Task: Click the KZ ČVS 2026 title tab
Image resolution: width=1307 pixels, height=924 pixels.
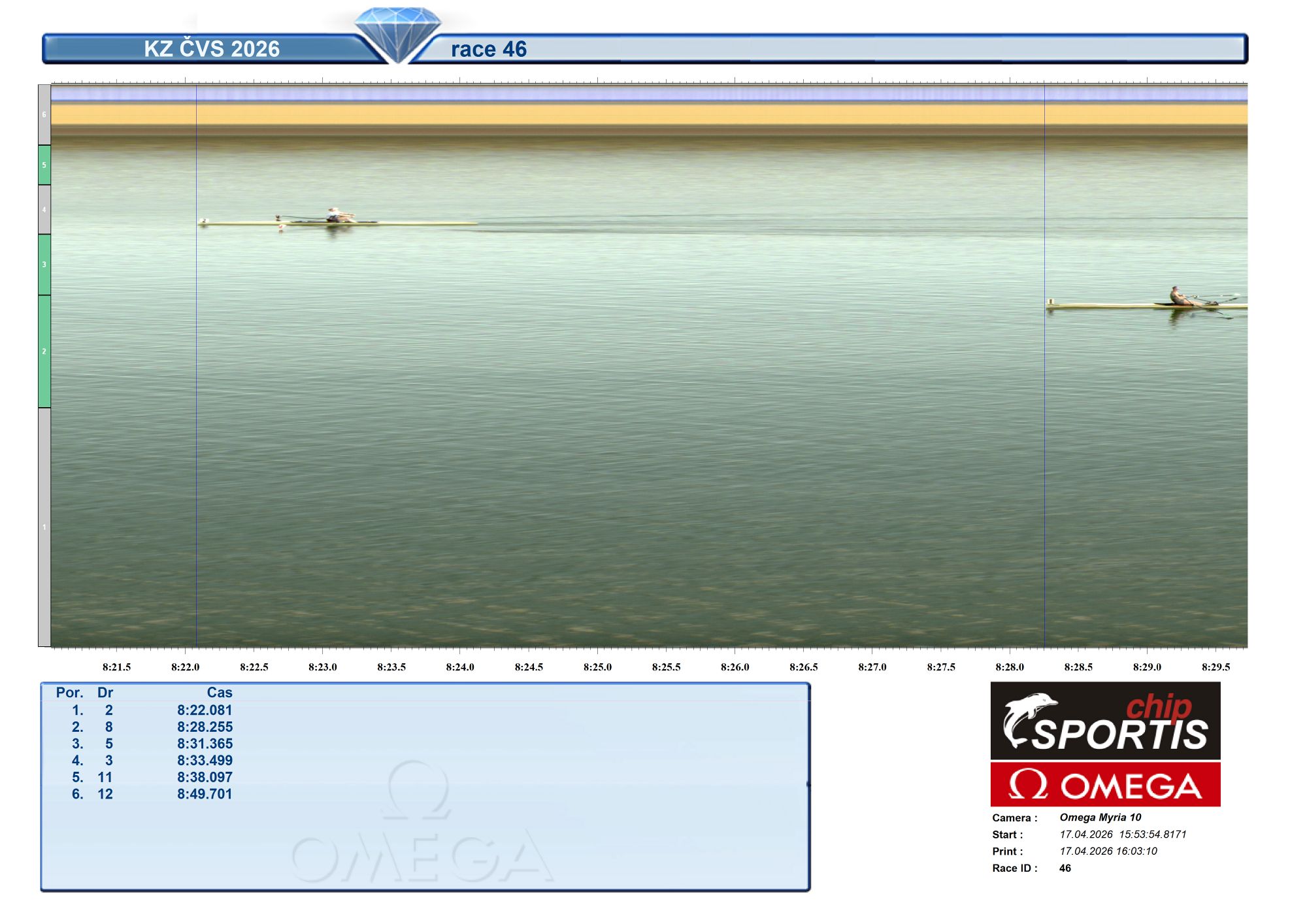Action: [212, 49]
